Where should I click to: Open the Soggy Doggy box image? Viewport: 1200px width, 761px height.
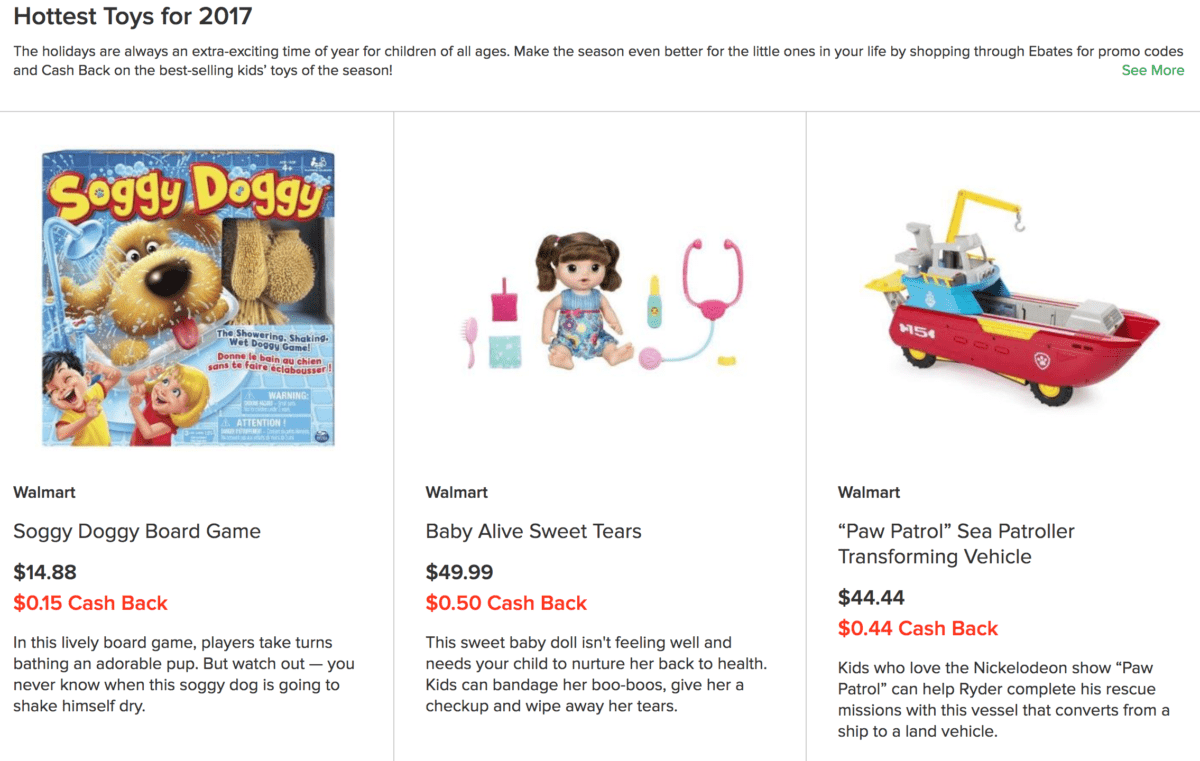(x=188, y=297)
